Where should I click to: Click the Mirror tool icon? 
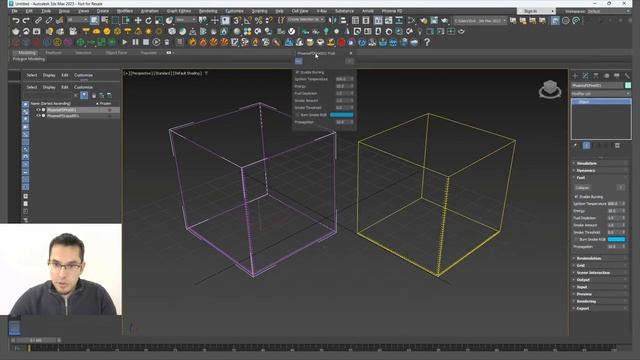333,20
